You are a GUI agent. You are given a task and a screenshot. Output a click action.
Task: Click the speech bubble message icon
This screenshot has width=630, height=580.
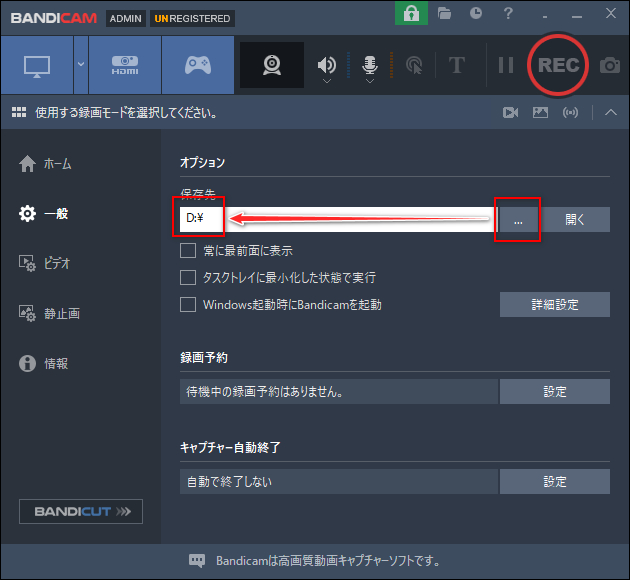(x=197, y=561)
